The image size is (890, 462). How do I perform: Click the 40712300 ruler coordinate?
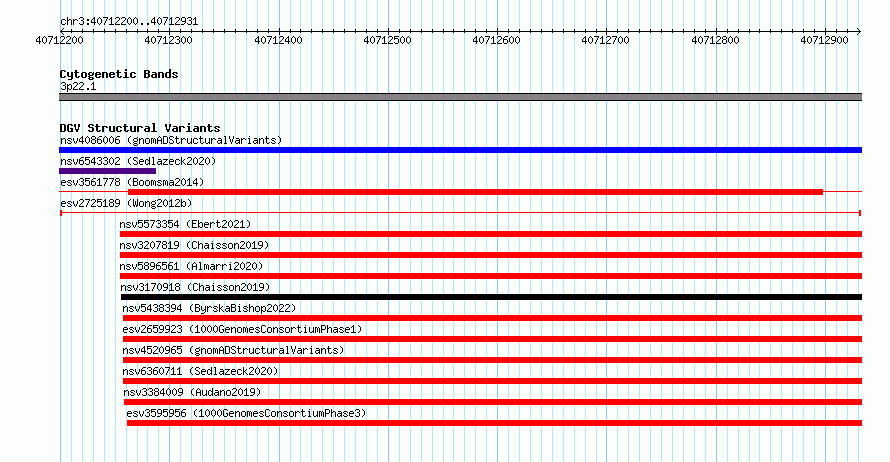[169, 40]
